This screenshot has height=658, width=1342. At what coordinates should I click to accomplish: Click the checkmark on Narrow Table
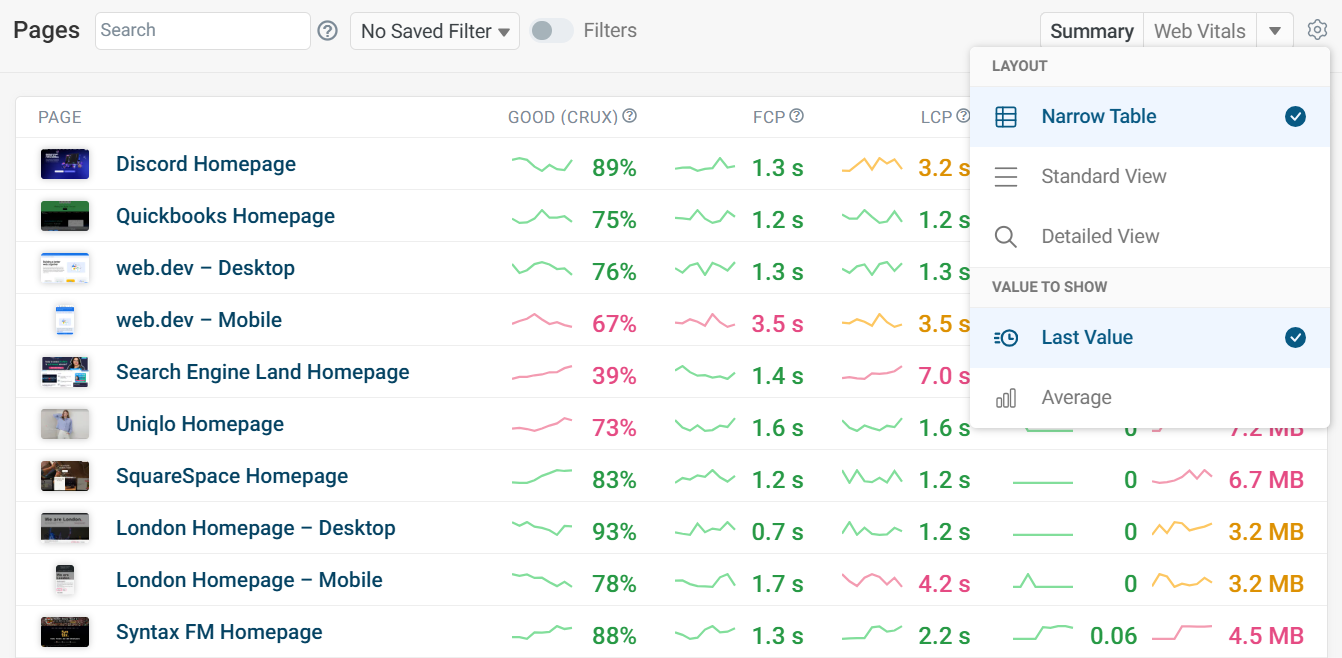coord(1296,117)
